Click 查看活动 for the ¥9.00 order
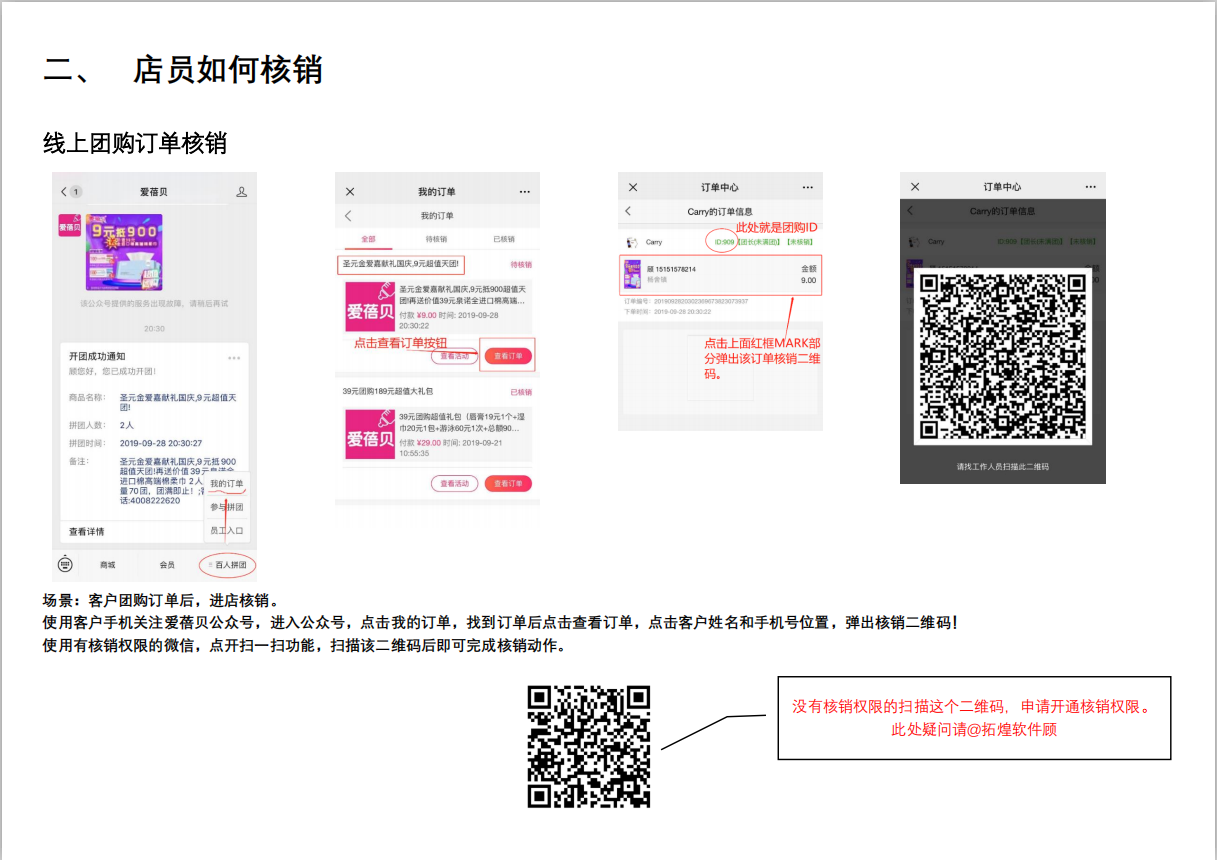This screenshot has height=860, width=1217. (454, 356)
